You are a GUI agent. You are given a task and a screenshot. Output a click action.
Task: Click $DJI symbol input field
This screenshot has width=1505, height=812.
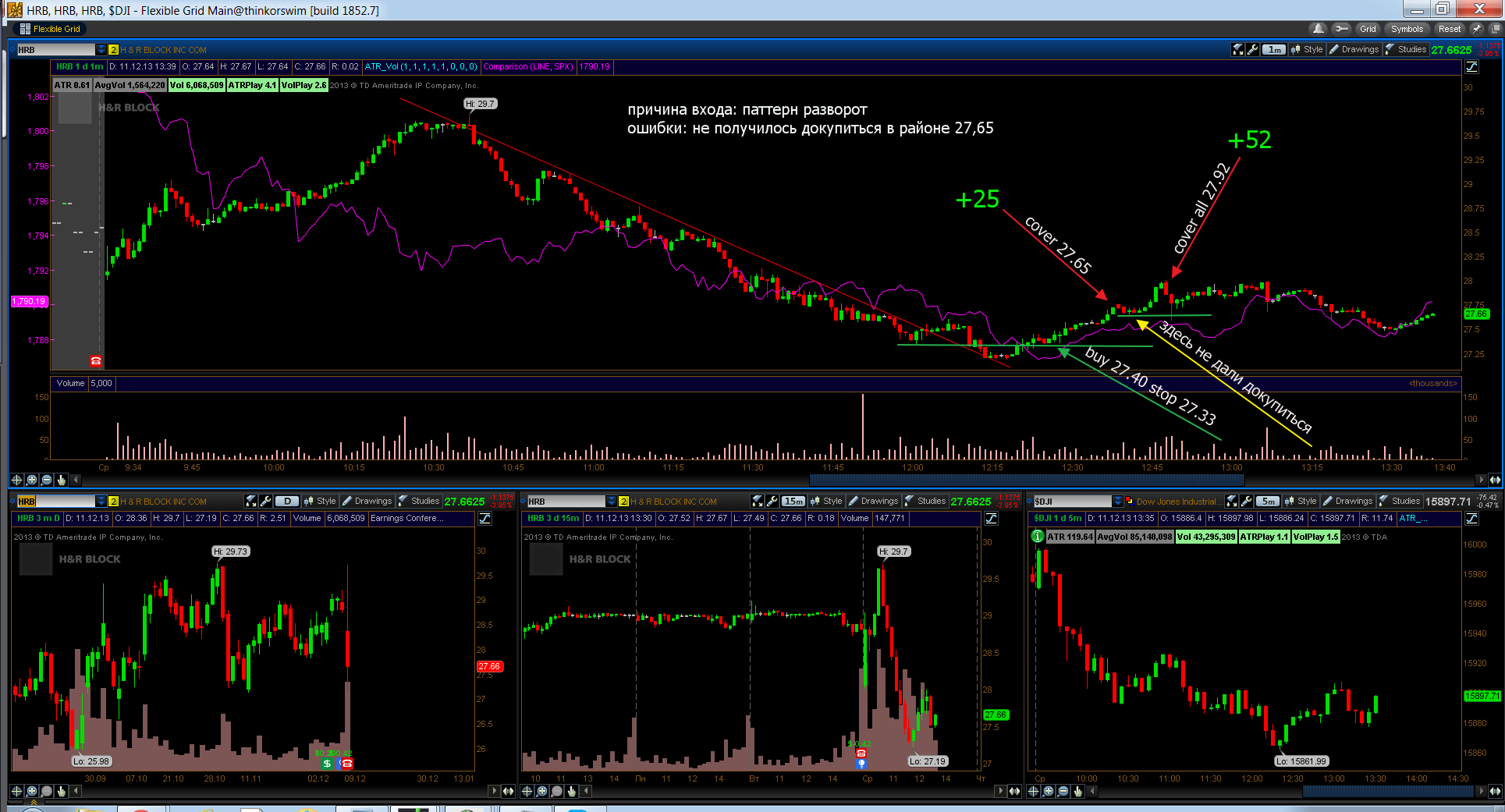[x=1073, y=502]
